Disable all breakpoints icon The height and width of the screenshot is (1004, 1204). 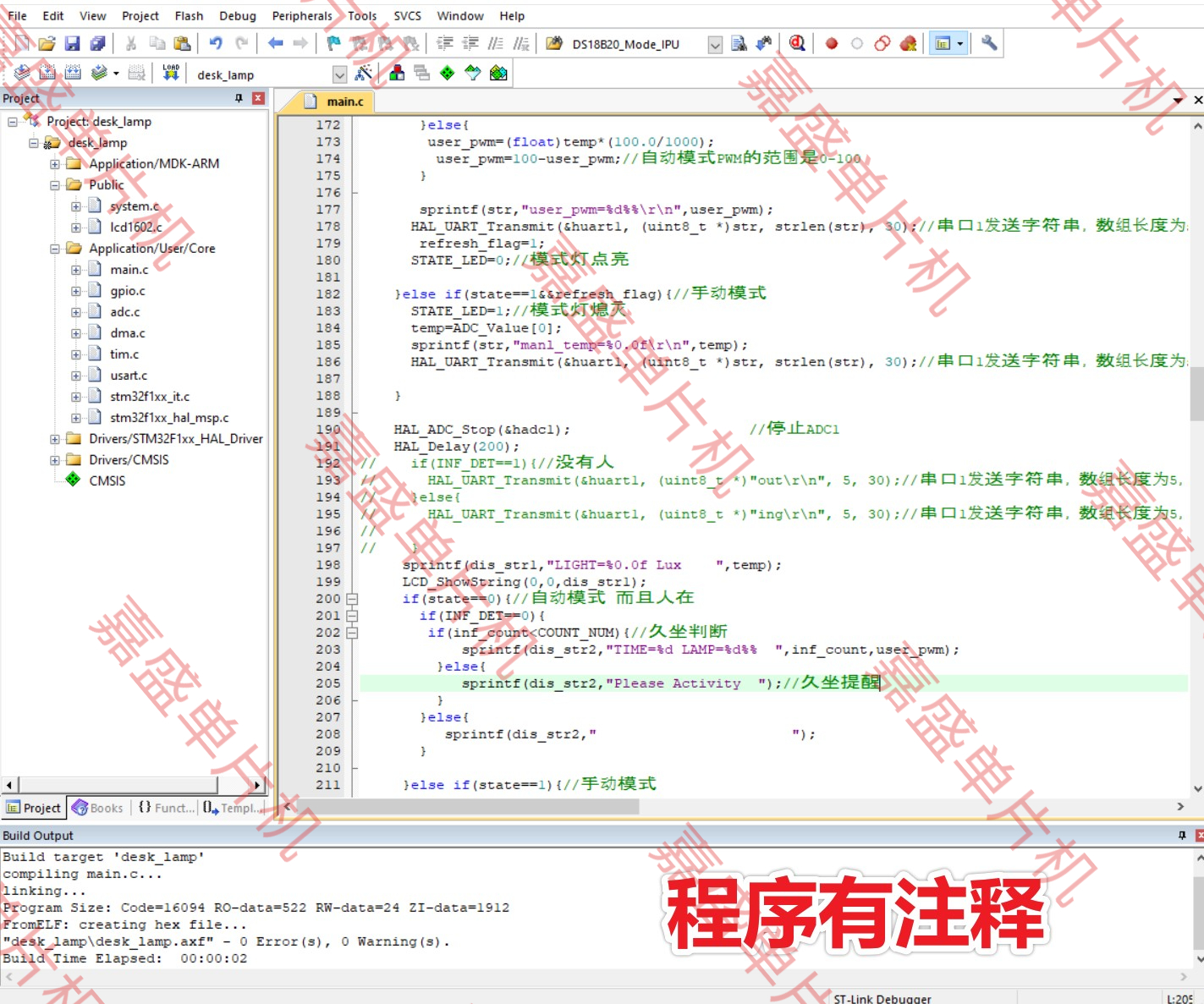882,43
